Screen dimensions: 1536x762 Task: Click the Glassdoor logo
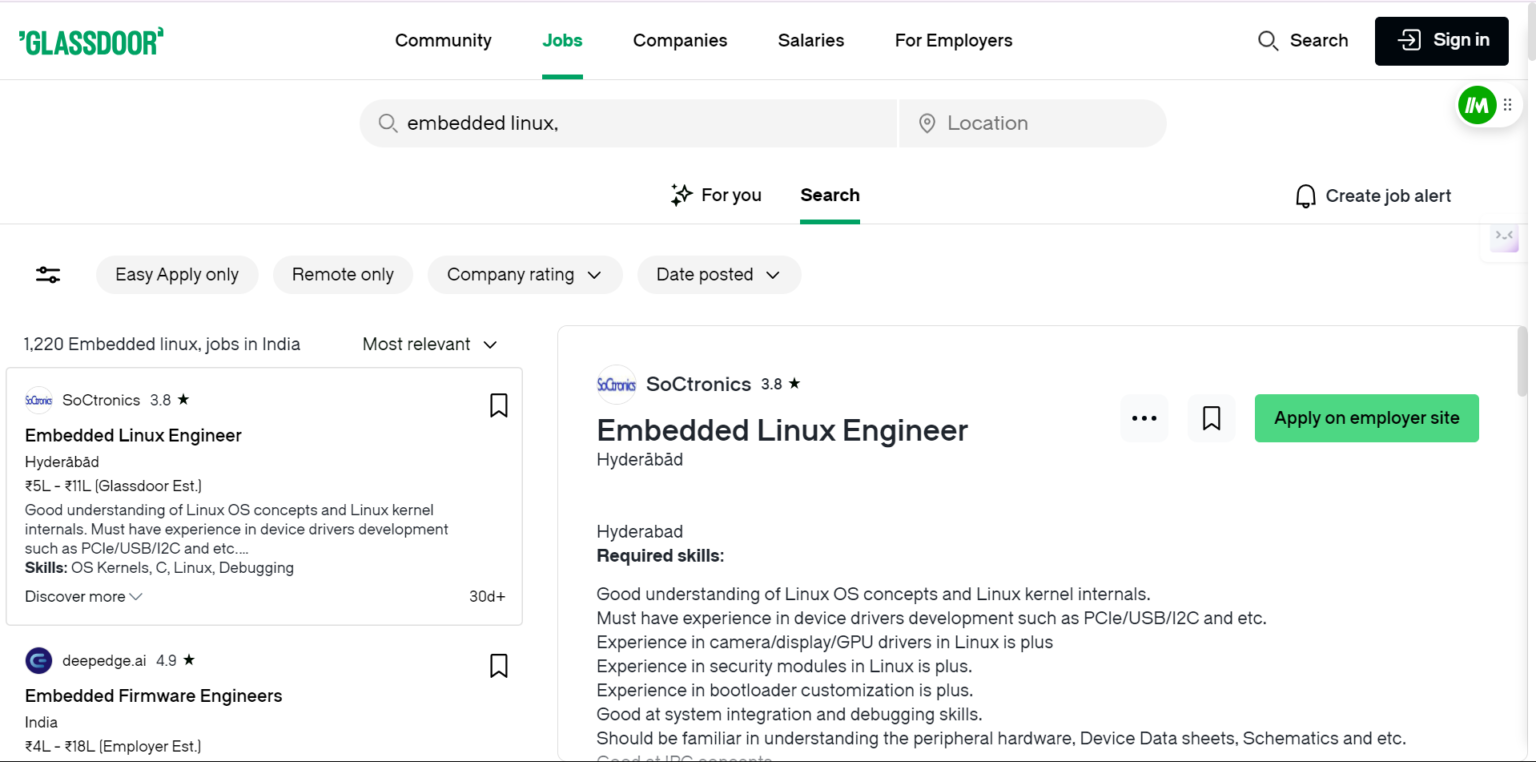[90, 40]
